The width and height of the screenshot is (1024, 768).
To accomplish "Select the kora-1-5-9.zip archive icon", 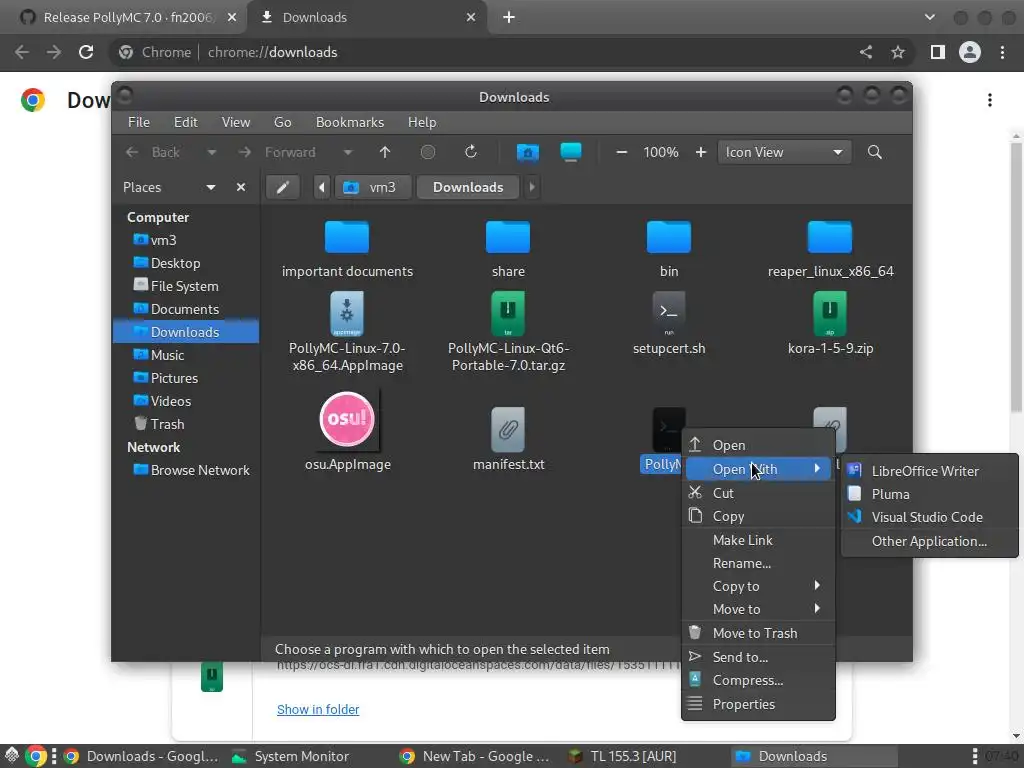I will [829, 314].
